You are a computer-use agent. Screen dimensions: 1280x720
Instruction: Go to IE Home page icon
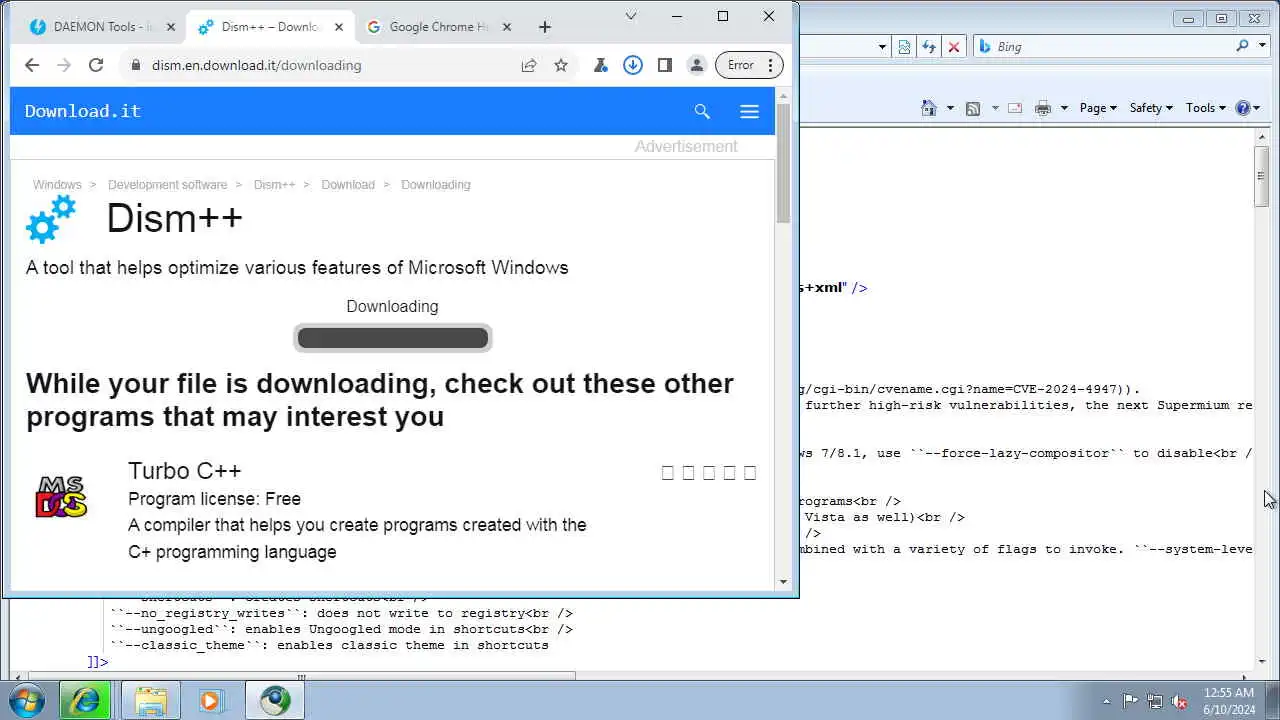tap(929, 108)
